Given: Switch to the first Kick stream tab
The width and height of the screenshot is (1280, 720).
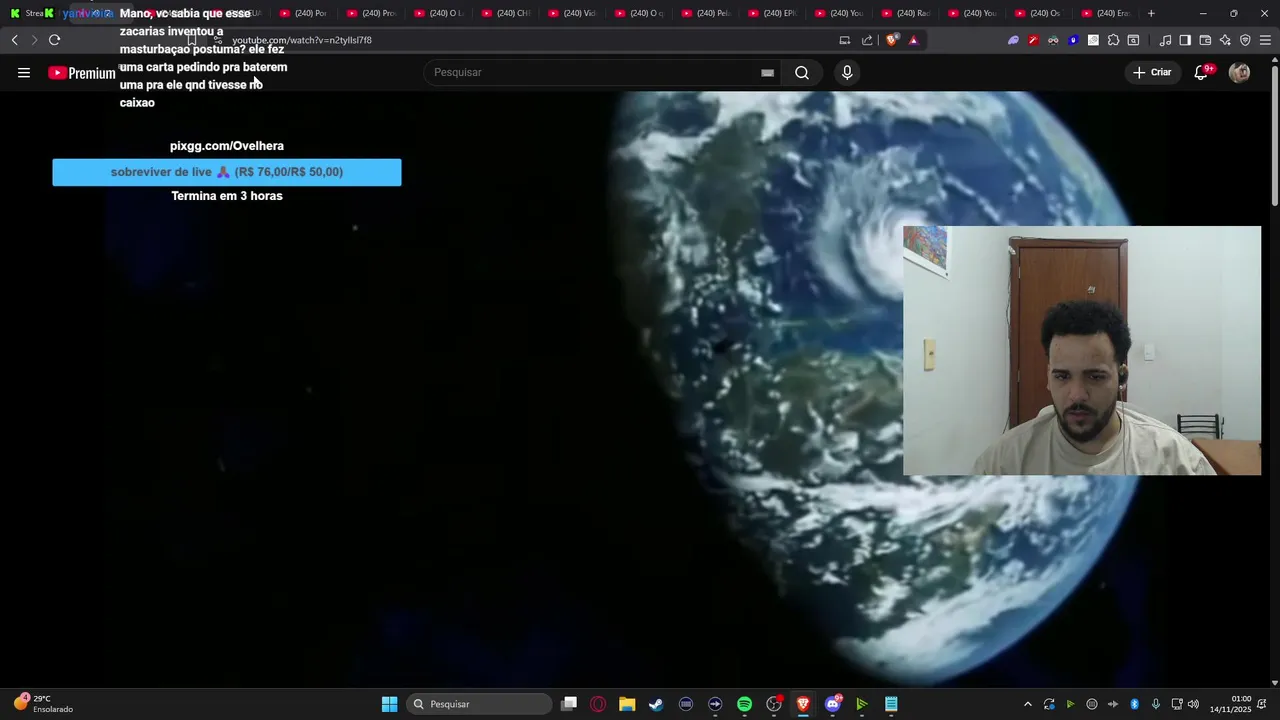Looking at the screenshot, I should 25,13.
